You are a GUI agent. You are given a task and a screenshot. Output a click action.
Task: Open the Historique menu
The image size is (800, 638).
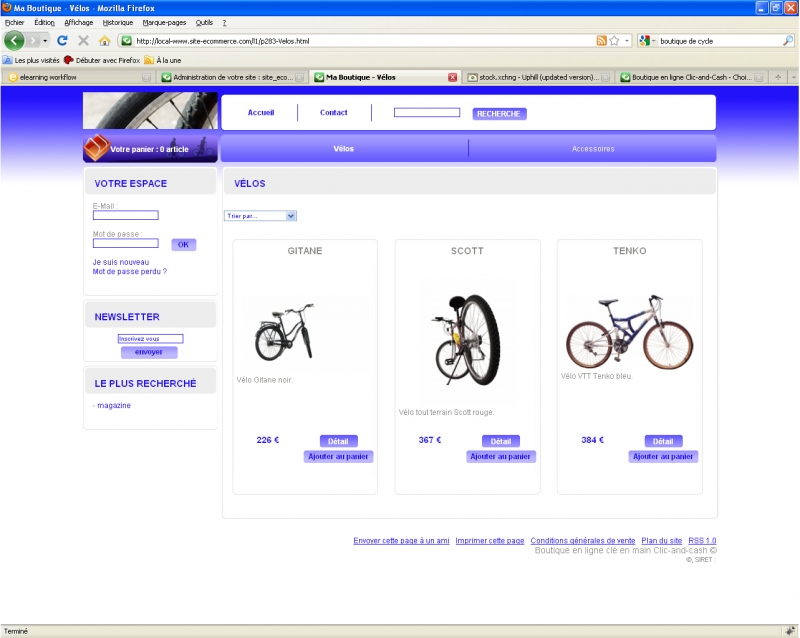click(117, 22)
